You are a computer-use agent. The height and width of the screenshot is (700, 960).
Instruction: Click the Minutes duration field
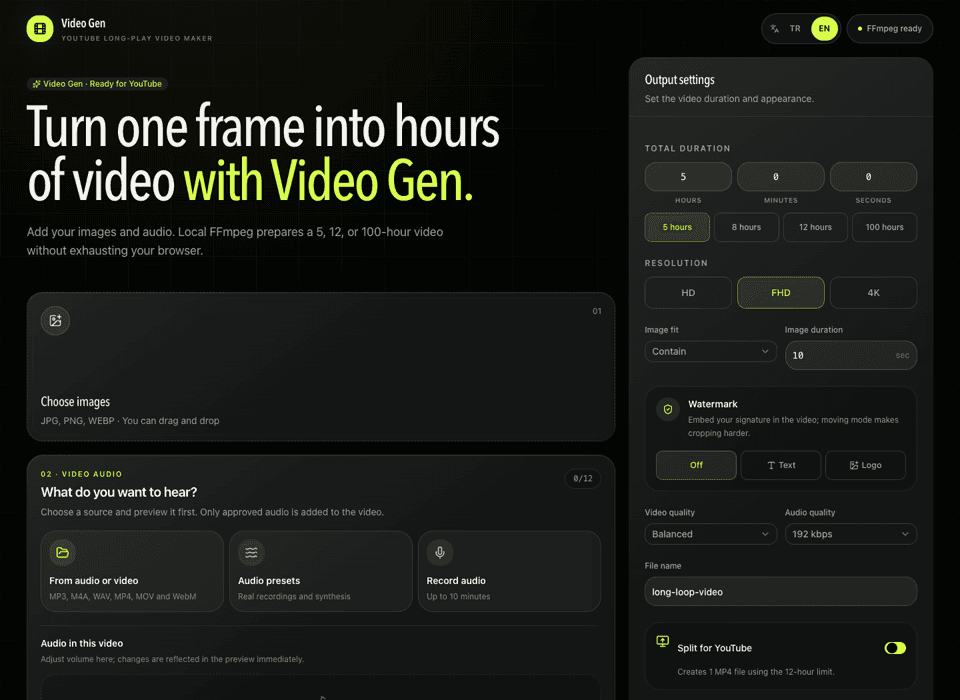(781, 177)
